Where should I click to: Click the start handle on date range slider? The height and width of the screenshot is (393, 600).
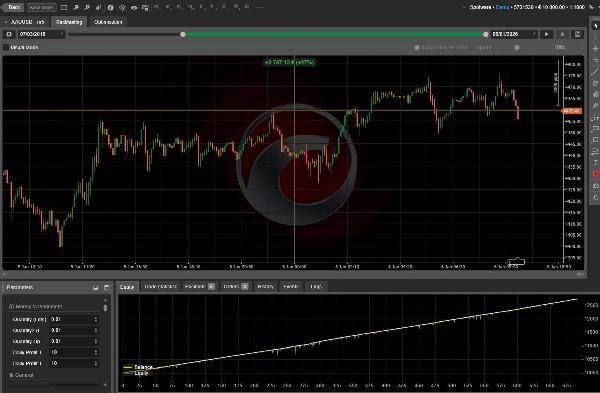tap(183, 34)
